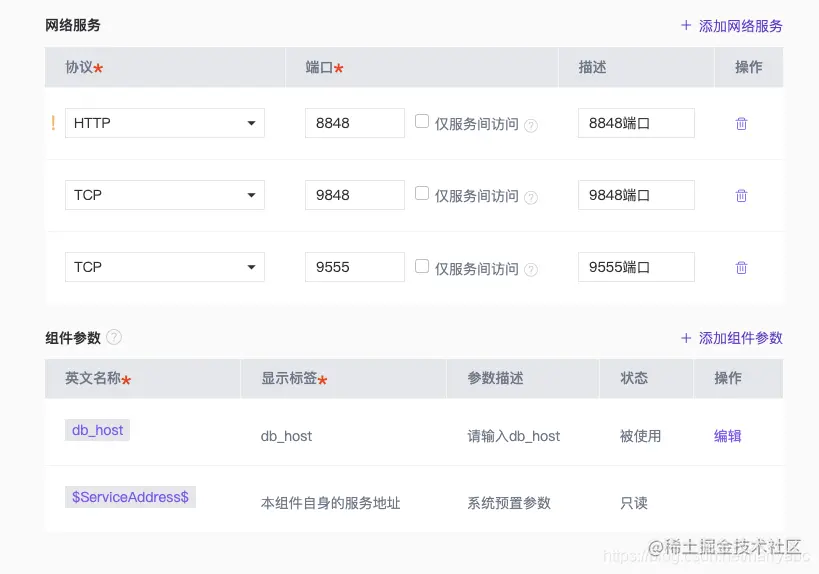Click help icon beside 9555 仅服务间访问
The image size is (819, 574).
point(531,270)
